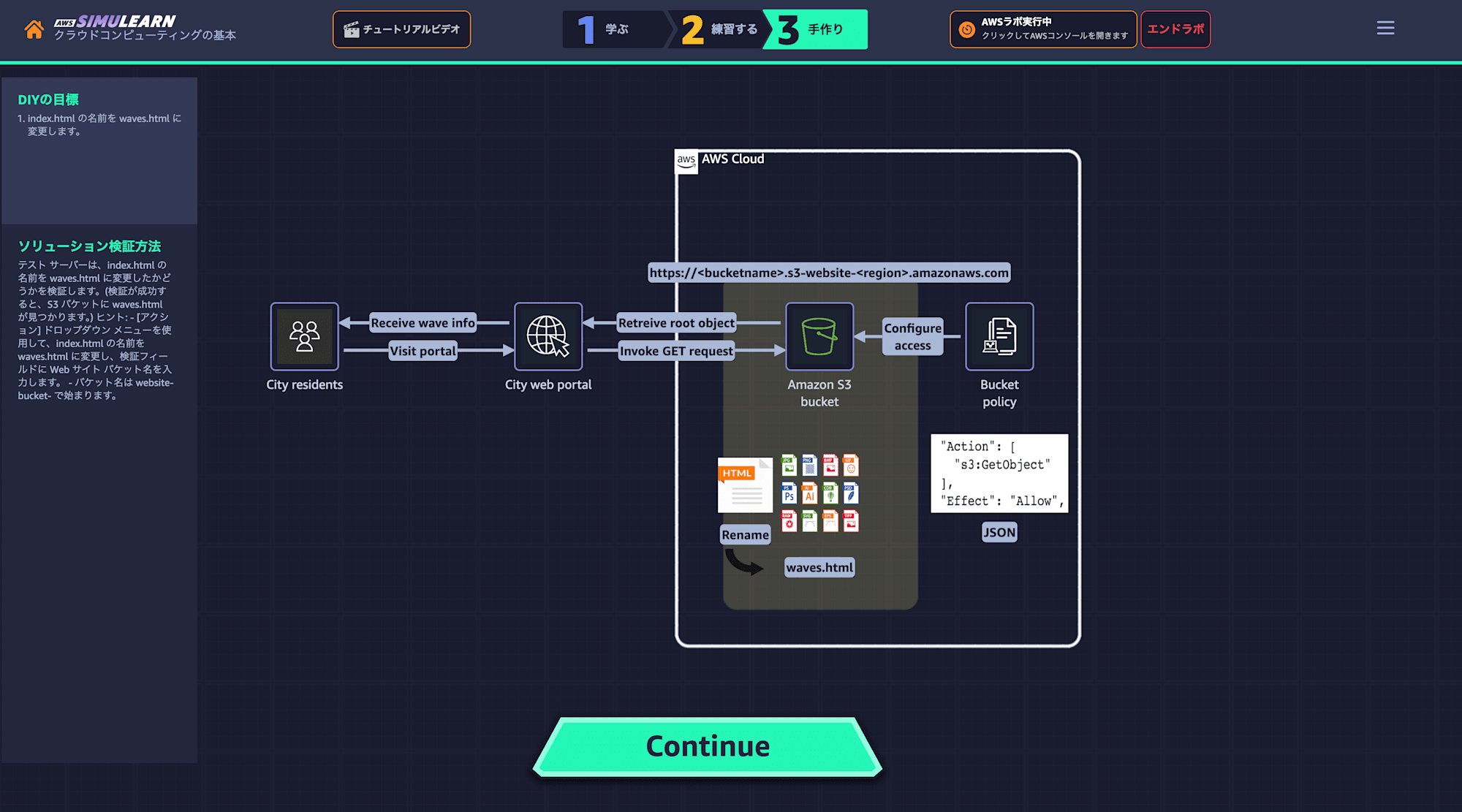
Task: Click the Retreive root object label
Action: (x=676, y=323)
